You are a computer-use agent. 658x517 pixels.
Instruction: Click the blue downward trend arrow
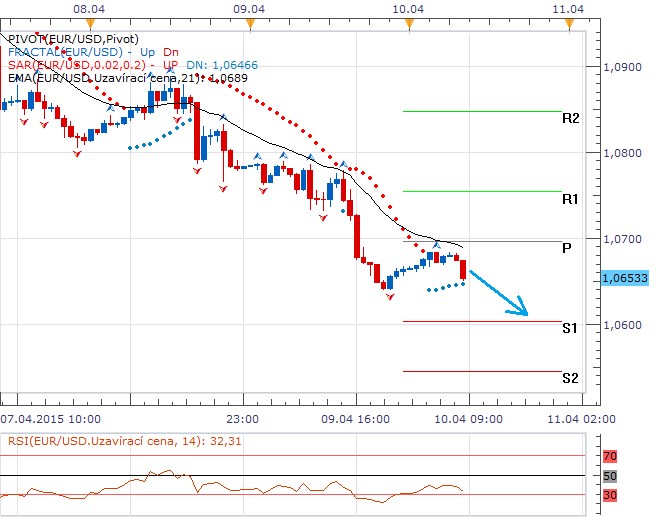tap(498, 292)
